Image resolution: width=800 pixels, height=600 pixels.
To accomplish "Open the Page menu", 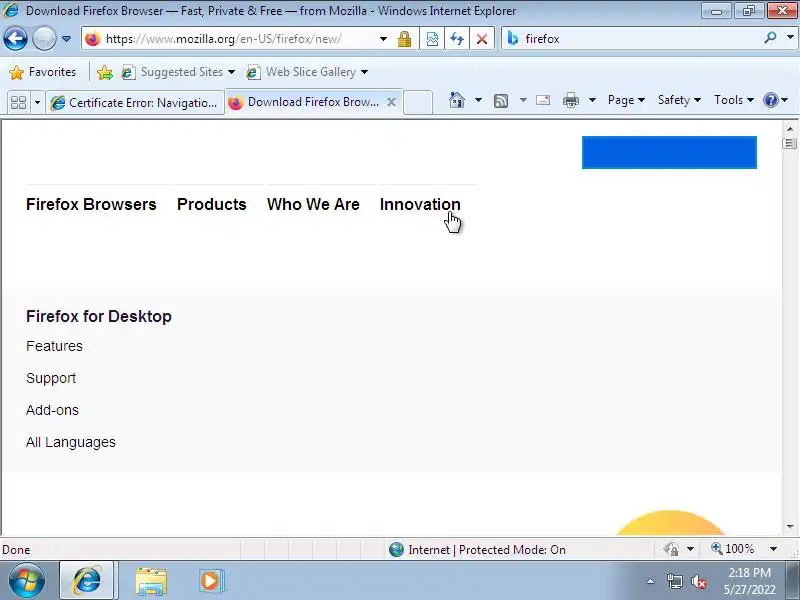I will pos(626,100).
